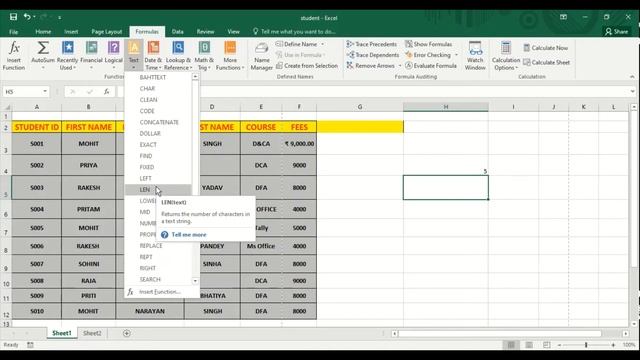The image size is (640, 360).
Task: Click the Insert Function fx ribbon icon
Action: pos(14,48)
